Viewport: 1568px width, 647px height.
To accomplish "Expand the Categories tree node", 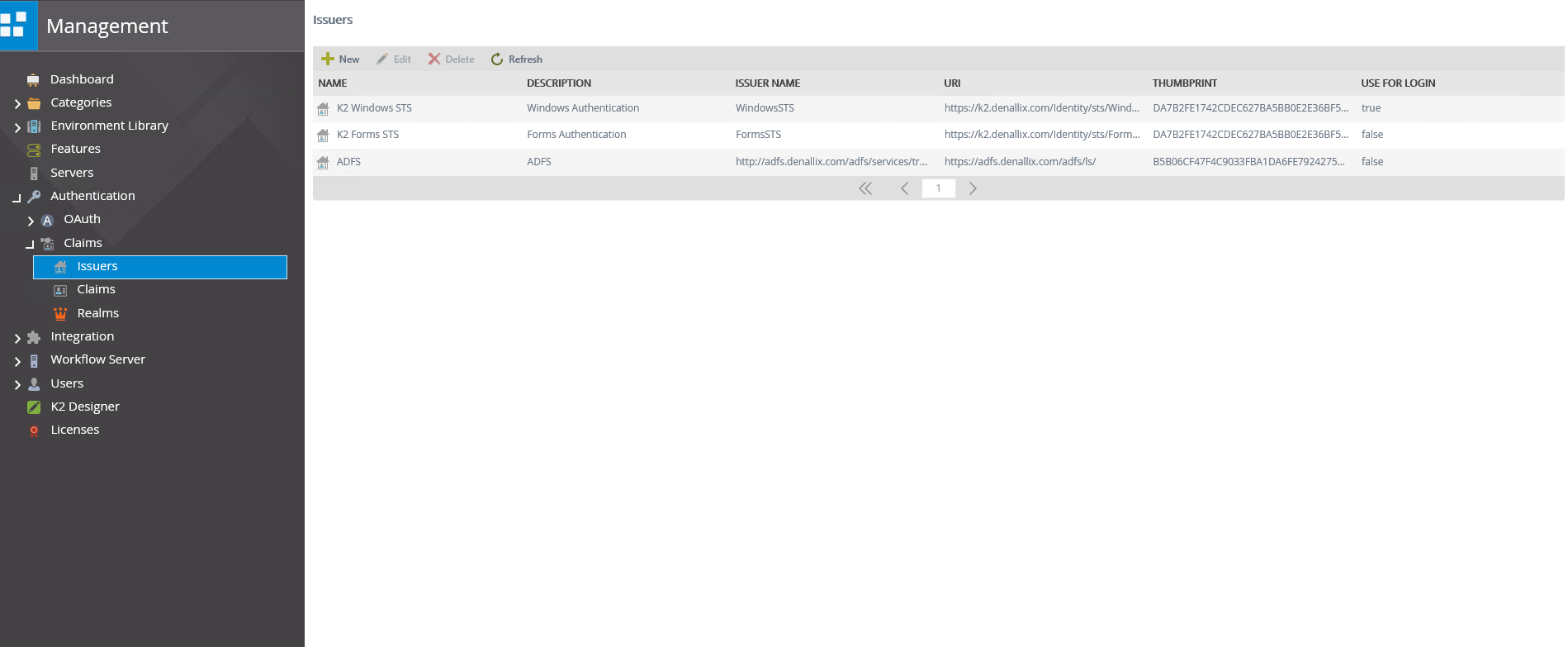I will point(17,104).
